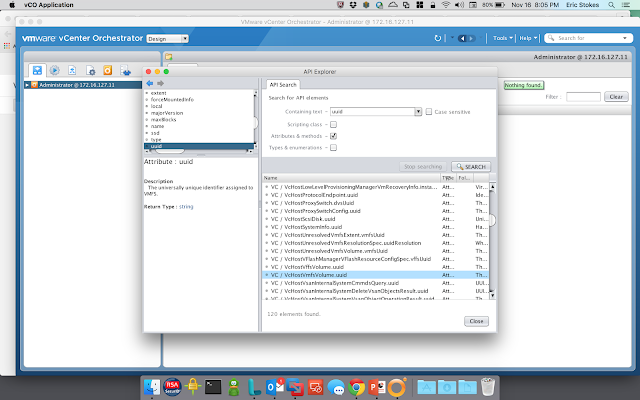Click the results list vertical scrollbar
This screenshot has height=400, width=640.
coord(492,220)
